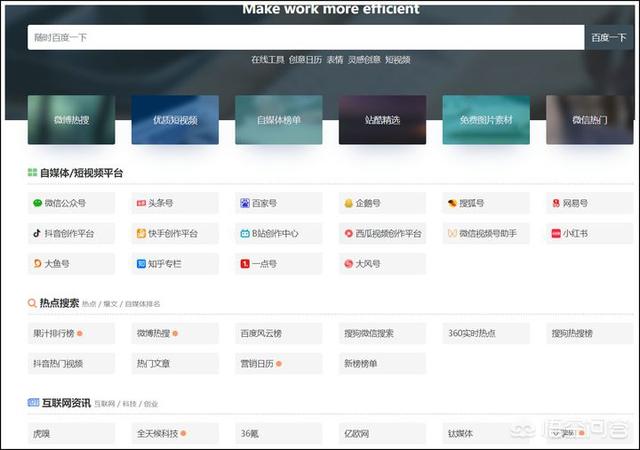Open the 钛媒体 link

coord(486,433)
